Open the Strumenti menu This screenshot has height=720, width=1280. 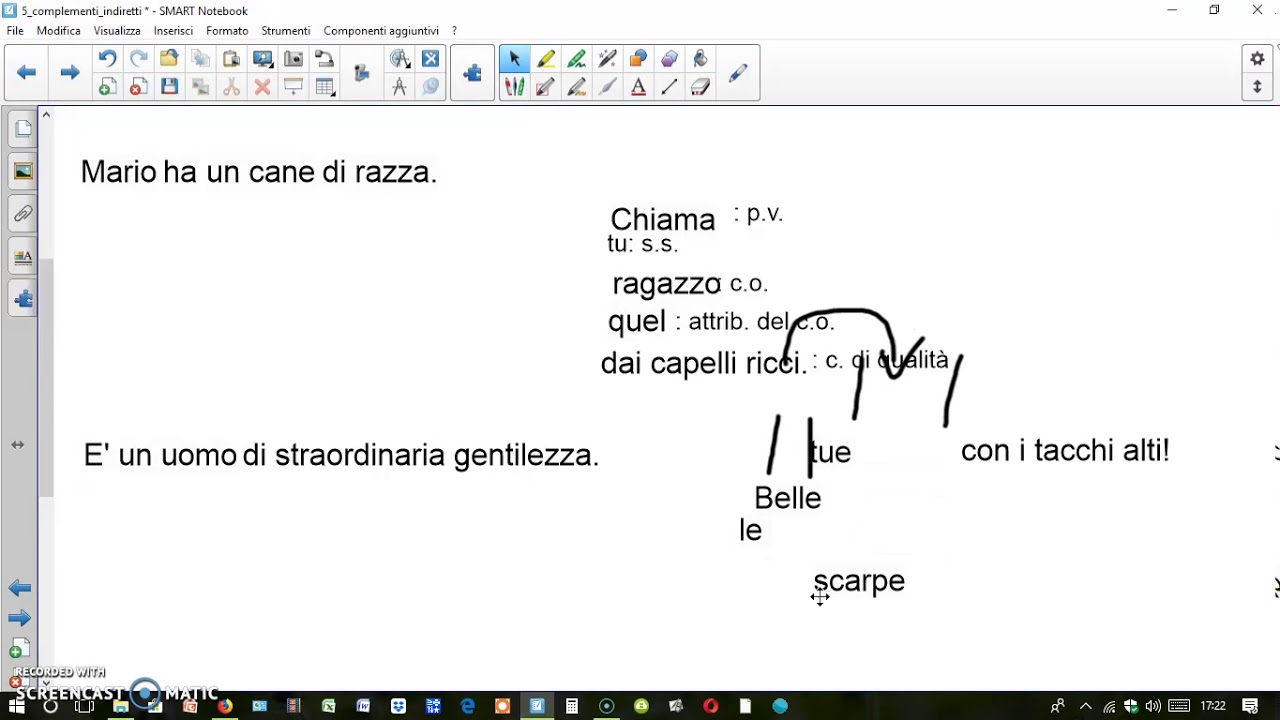pos(286,31)
